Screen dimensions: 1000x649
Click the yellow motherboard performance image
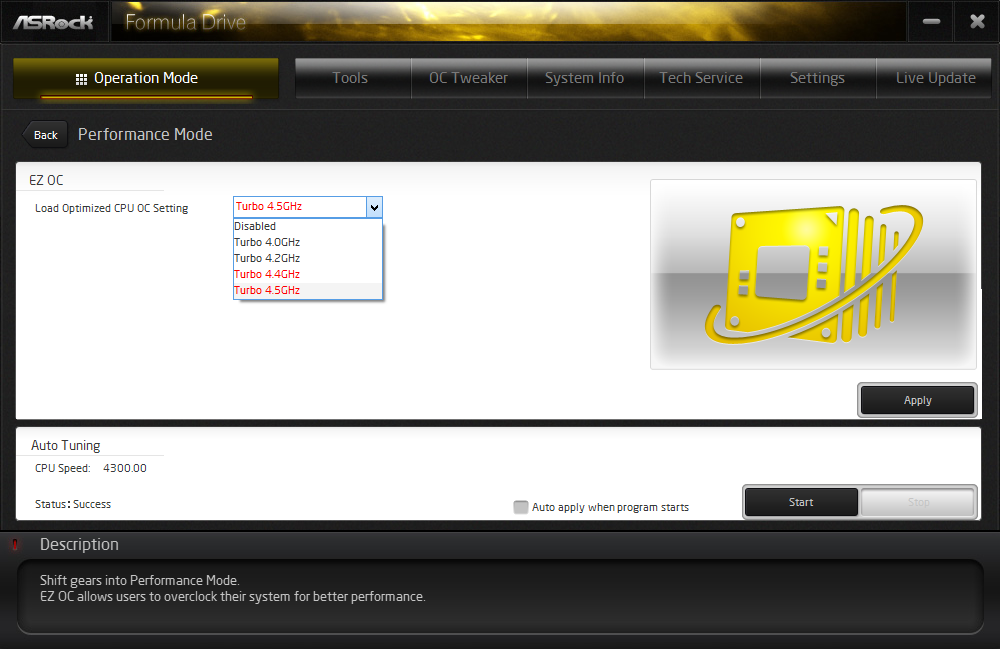[813, 274]
